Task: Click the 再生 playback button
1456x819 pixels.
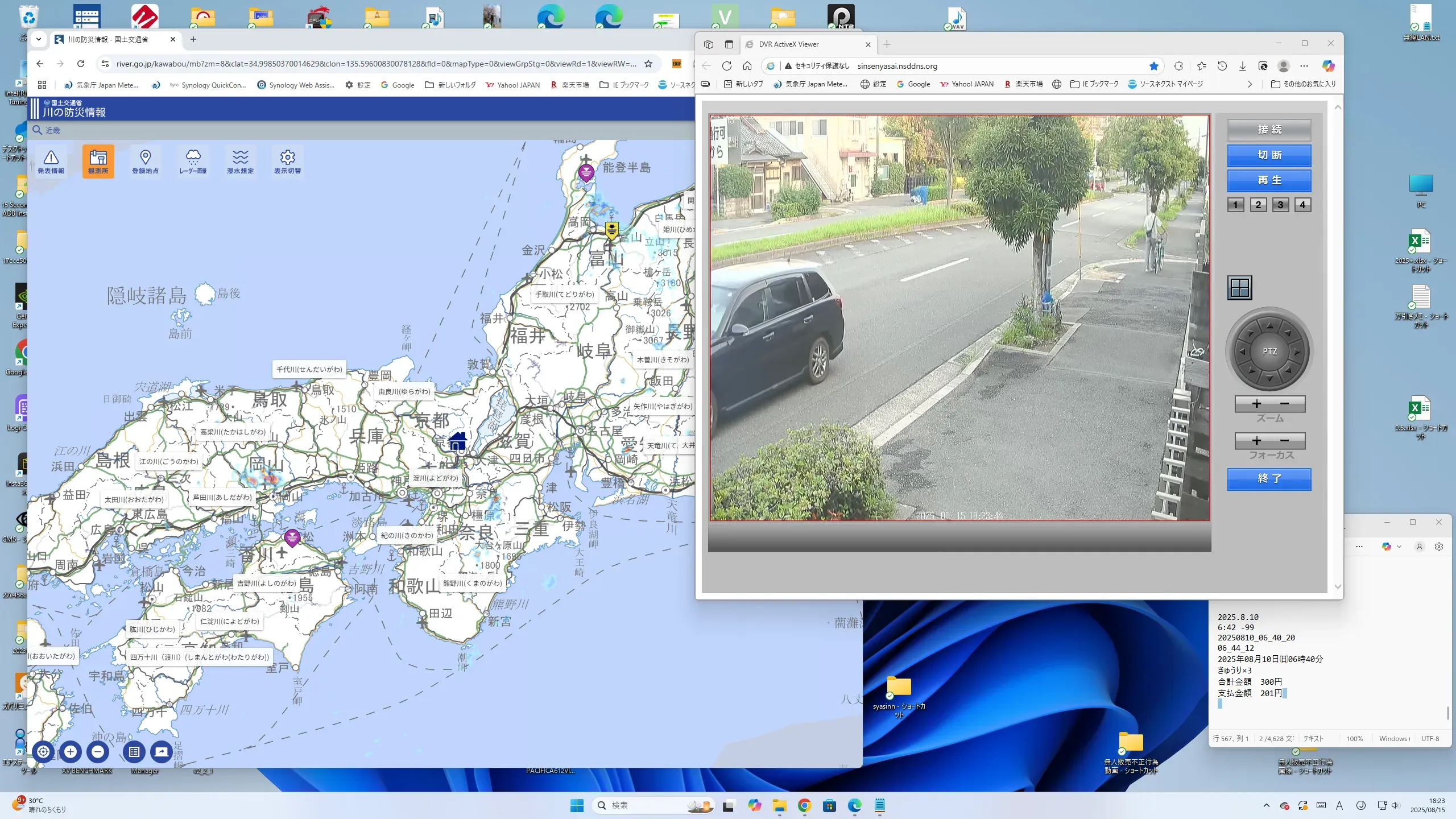Action: pyautogui.click(x=1269, y=180)
